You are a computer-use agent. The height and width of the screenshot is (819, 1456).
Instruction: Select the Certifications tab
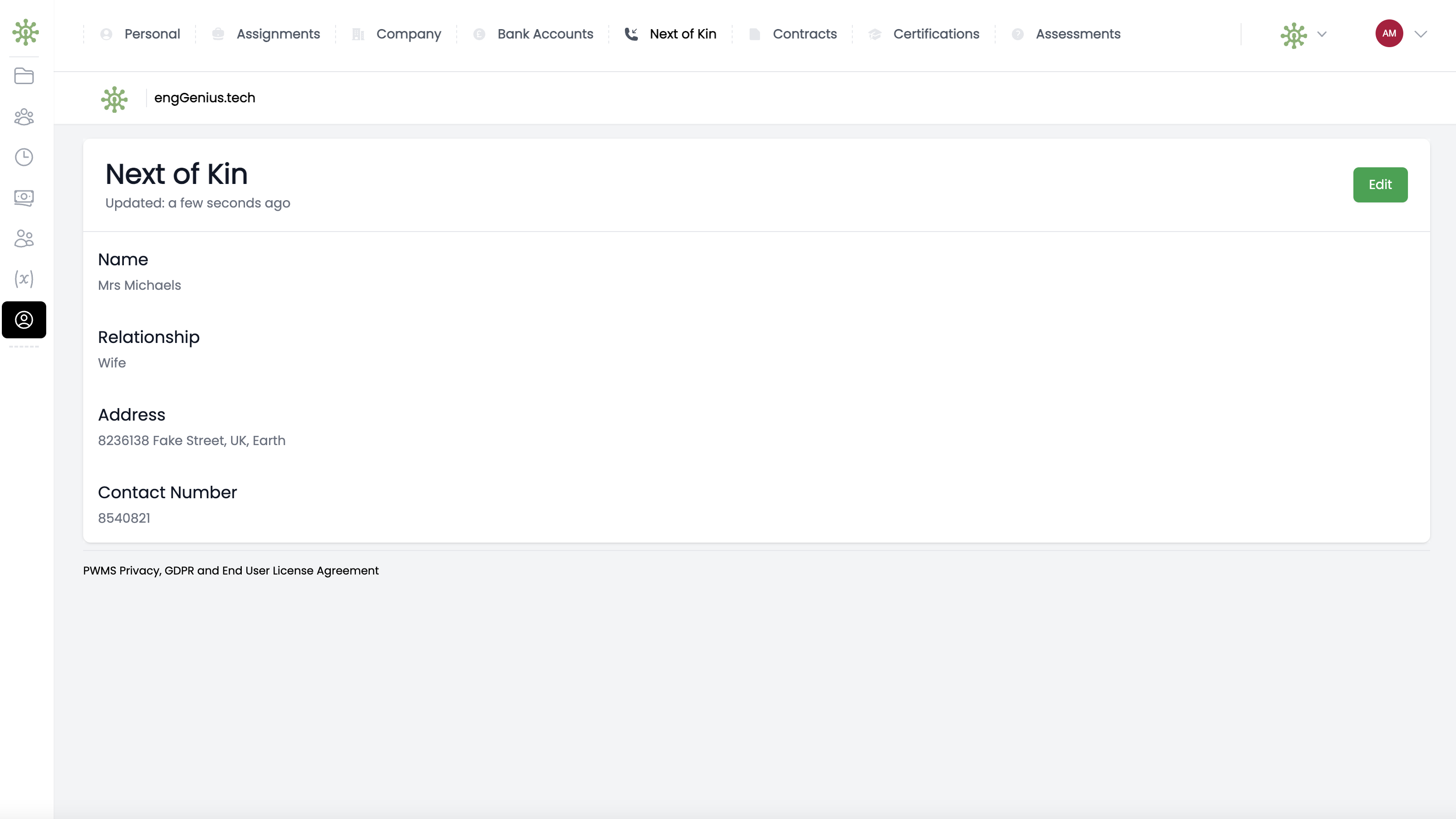936,34
